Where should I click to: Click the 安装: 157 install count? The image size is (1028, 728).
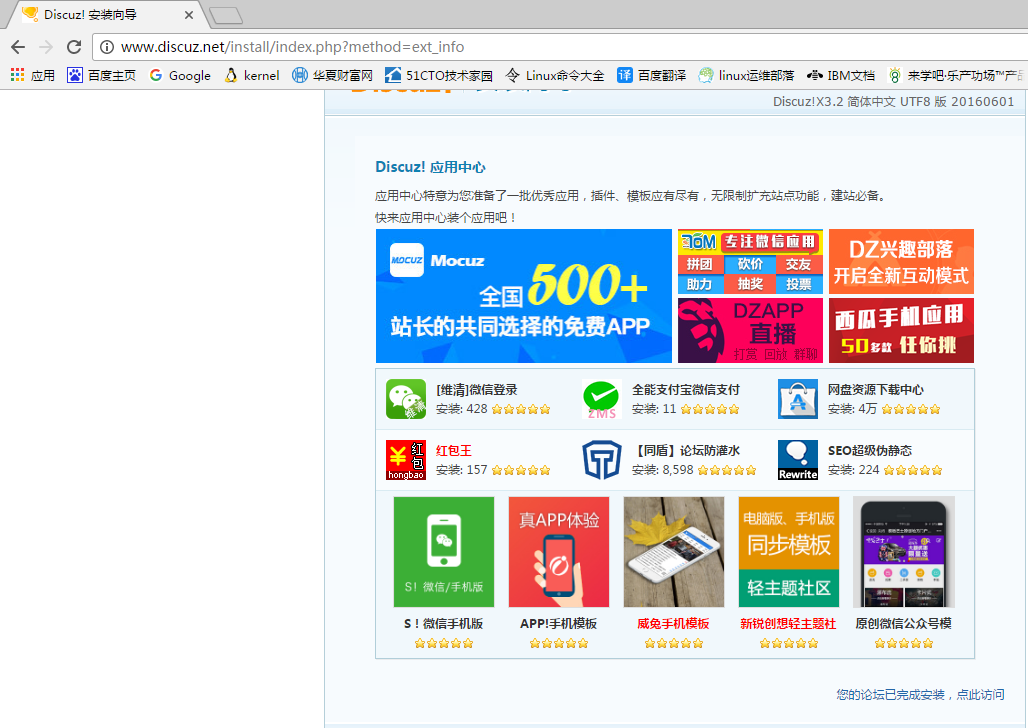coord(462,470)
